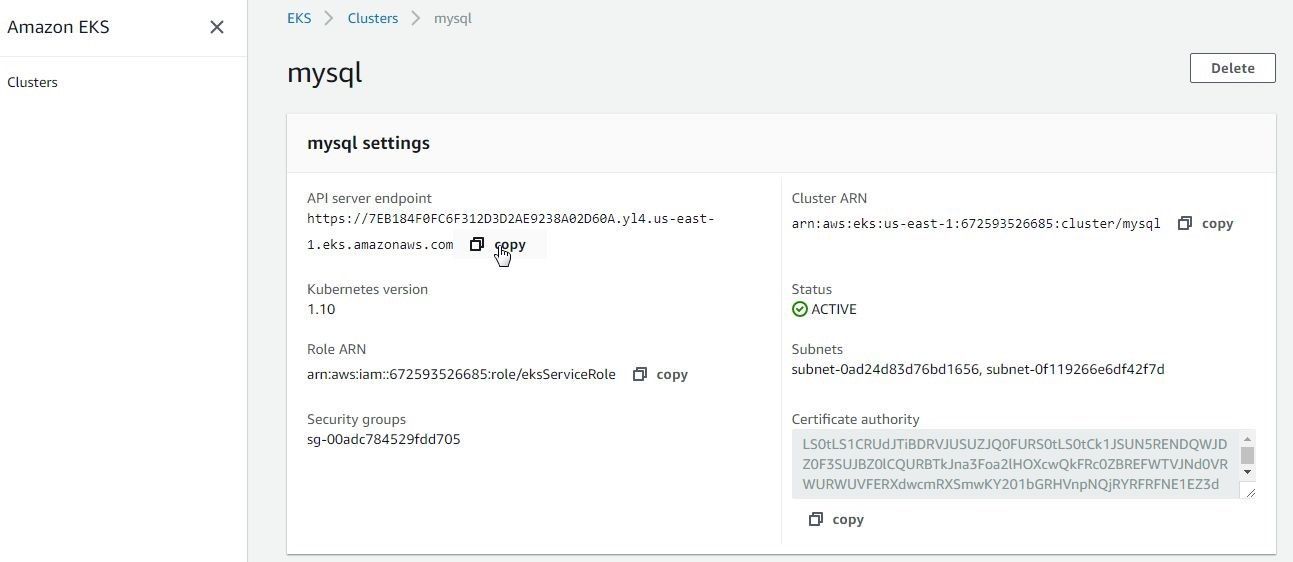Click the Kubernetes version value 1.10
This screenshot has width=1293, height=562.
tap(321, 309)
